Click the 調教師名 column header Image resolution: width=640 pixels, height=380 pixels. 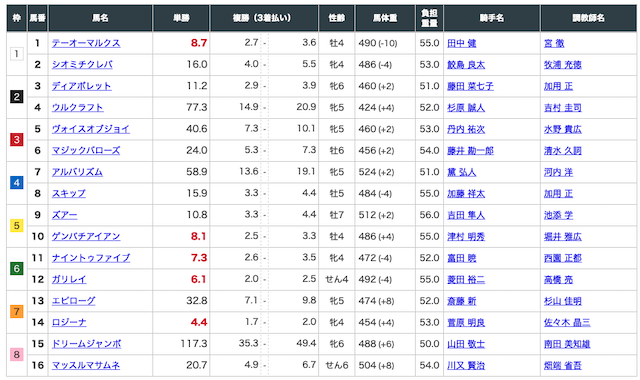click(x=588, y=18)
